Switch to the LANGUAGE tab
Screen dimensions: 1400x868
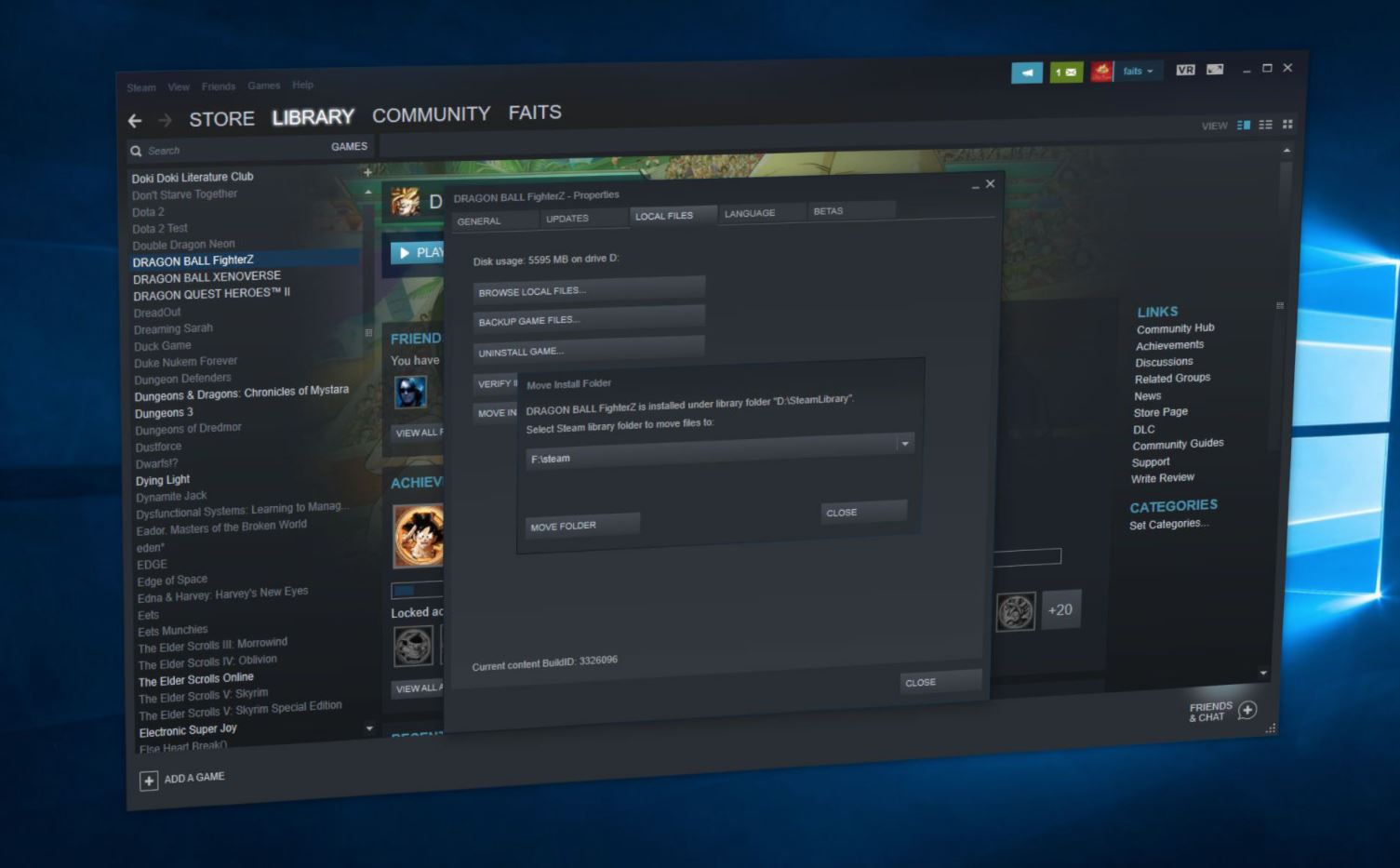(760, 213)
